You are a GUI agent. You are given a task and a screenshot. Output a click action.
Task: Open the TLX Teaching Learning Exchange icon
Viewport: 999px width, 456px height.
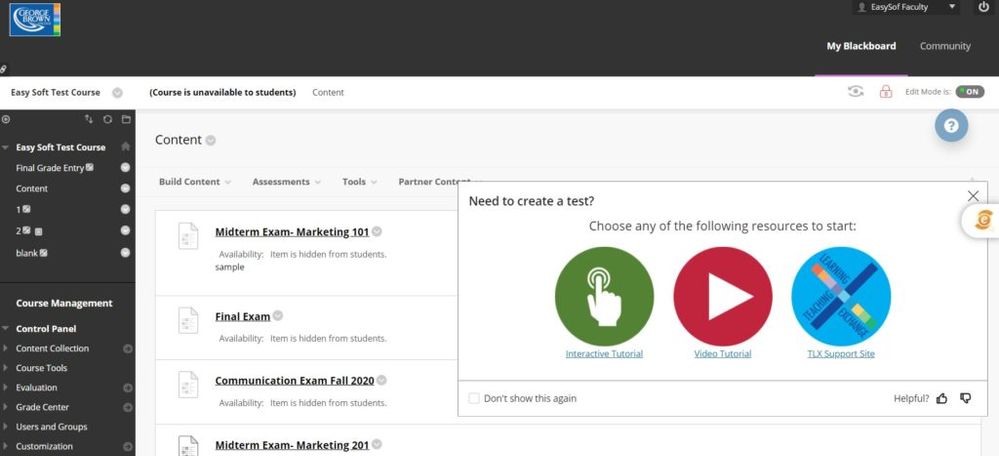click(841, 296)
